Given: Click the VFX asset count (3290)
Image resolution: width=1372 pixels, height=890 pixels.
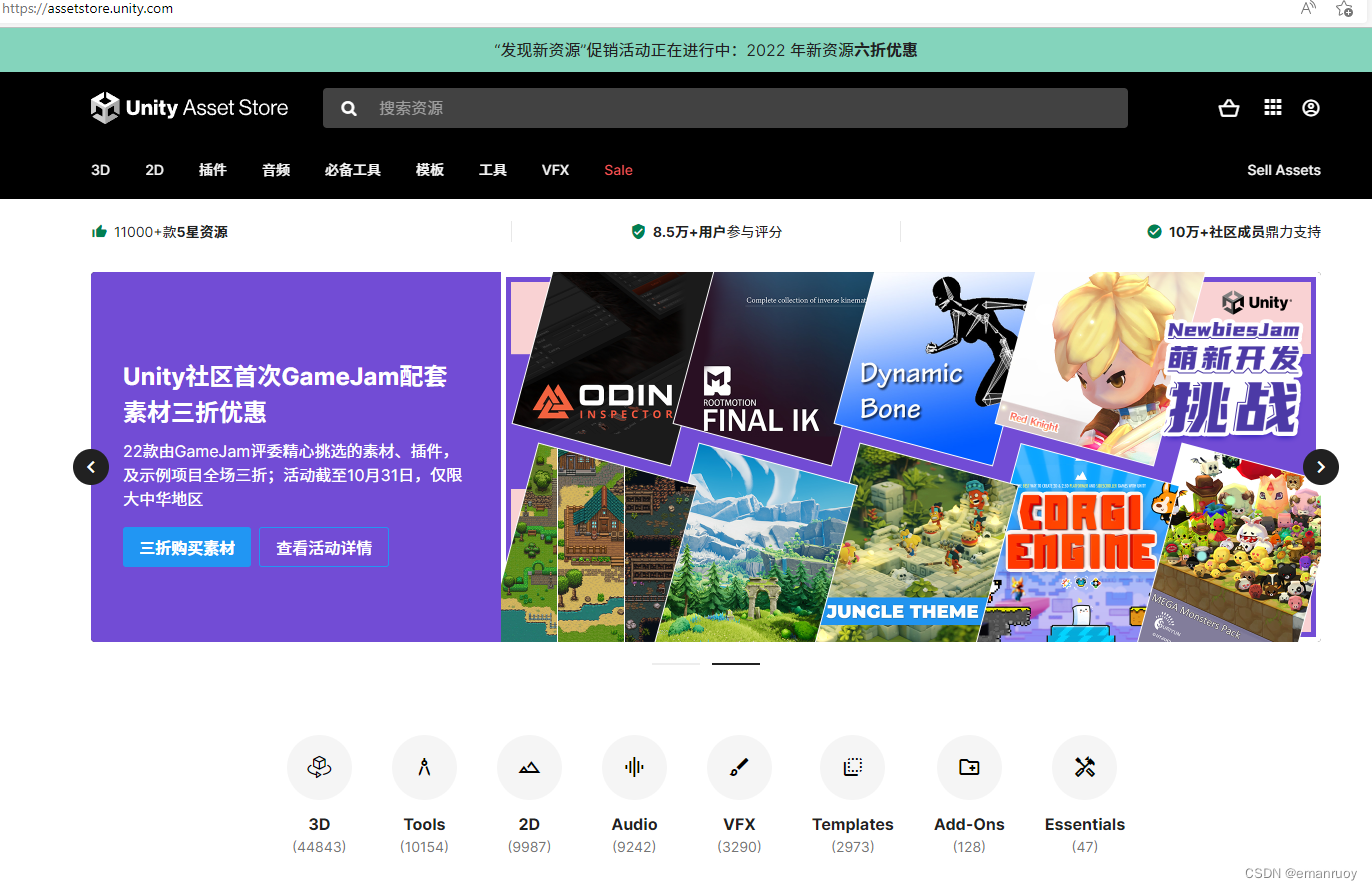Looking at the screenshot, I should (739, 847).
